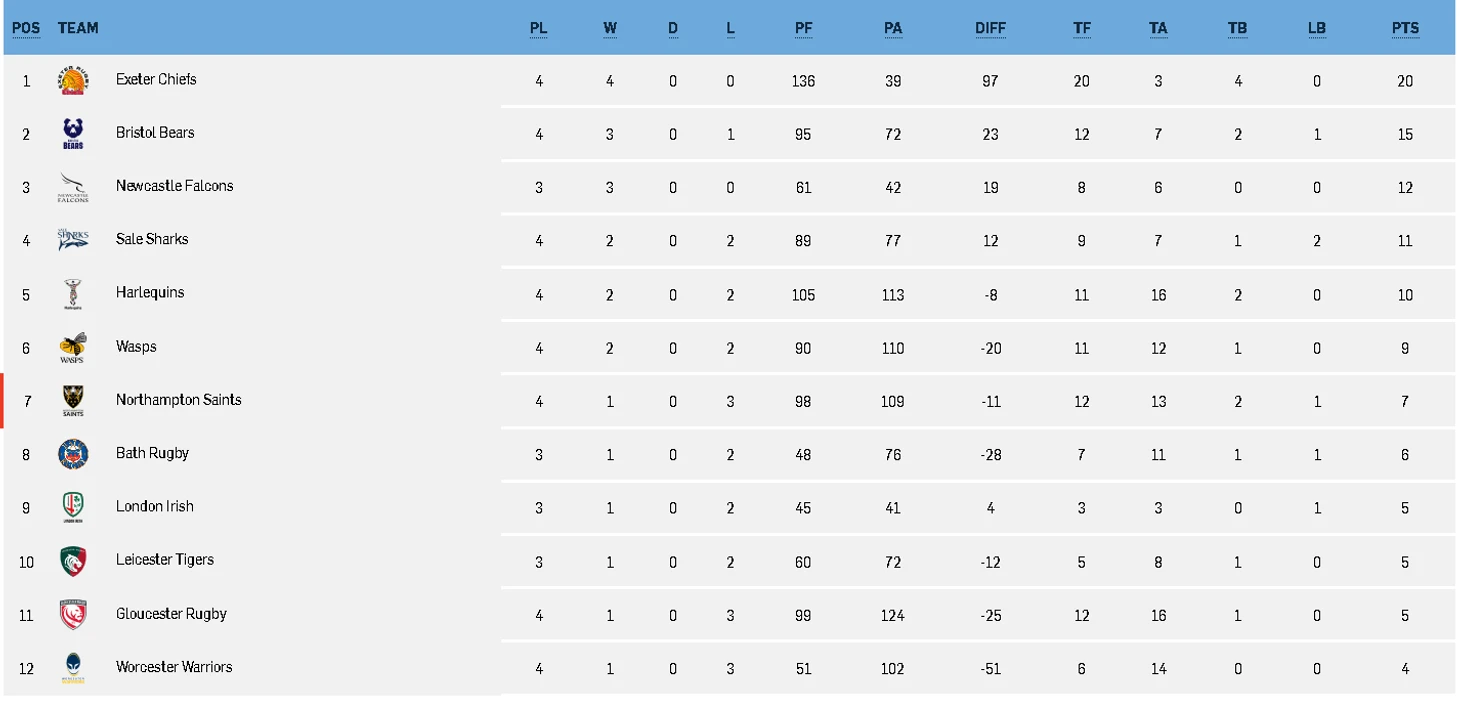Select the Northampton Saints badge
Viewport: 1460px width, 702px height.
pyautogui.click(x=73, y=401)
